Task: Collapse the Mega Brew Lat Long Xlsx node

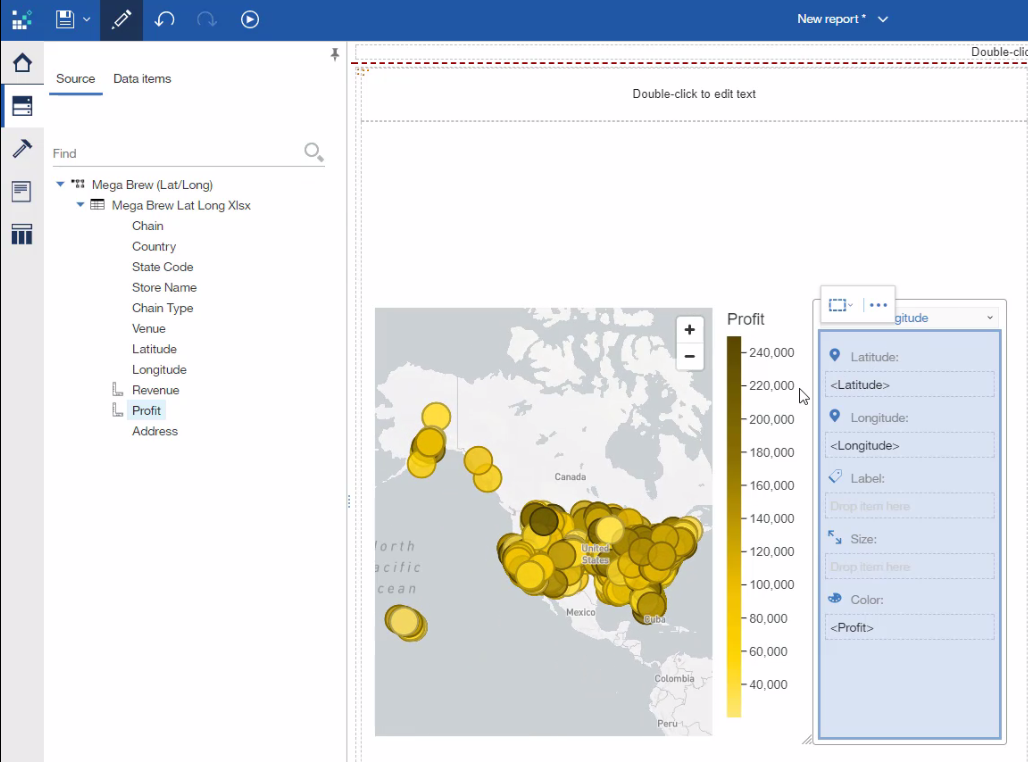Action: pos(81,205)
